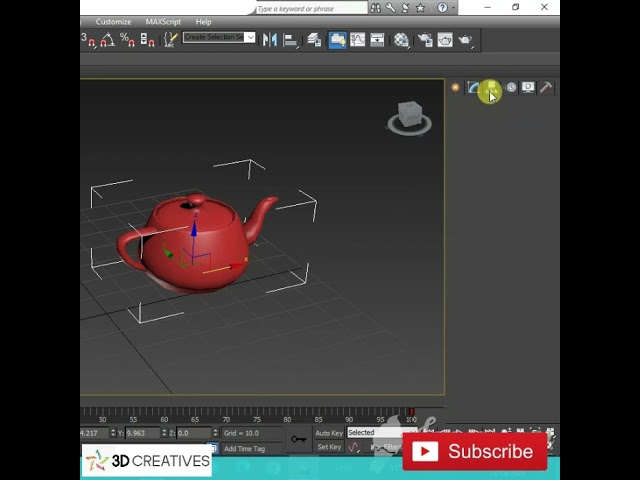Open the Help menu

[x=203, y=22]
